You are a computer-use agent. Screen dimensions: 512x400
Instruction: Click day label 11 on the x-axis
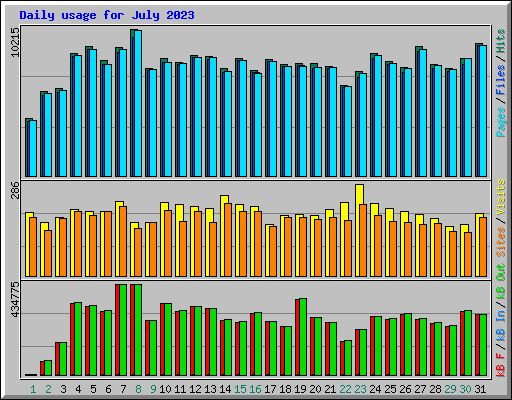point(180,389)
